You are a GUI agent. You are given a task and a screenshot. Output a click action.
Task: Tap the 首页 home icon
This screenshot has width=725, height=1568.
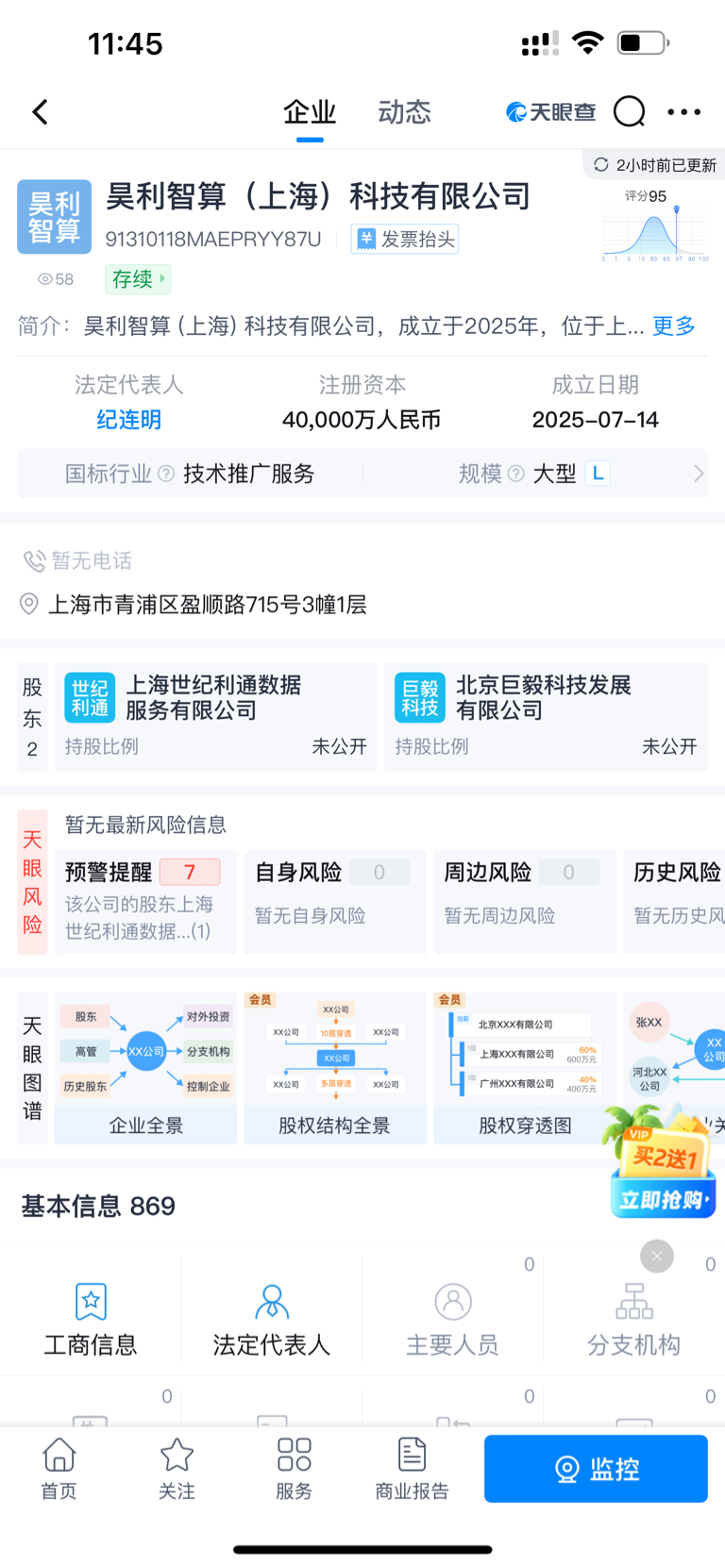pyautogui.click(x=59, y=1455)
